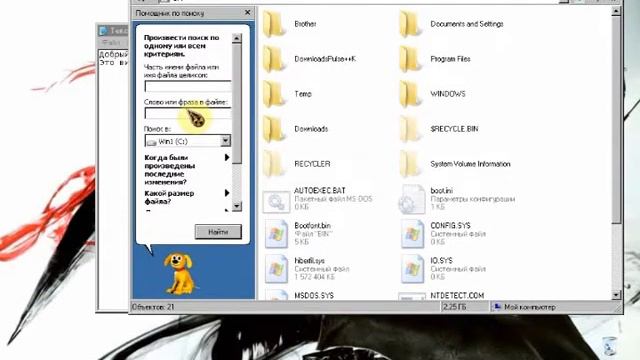Click the 'Найти' search button

[218, 232]
